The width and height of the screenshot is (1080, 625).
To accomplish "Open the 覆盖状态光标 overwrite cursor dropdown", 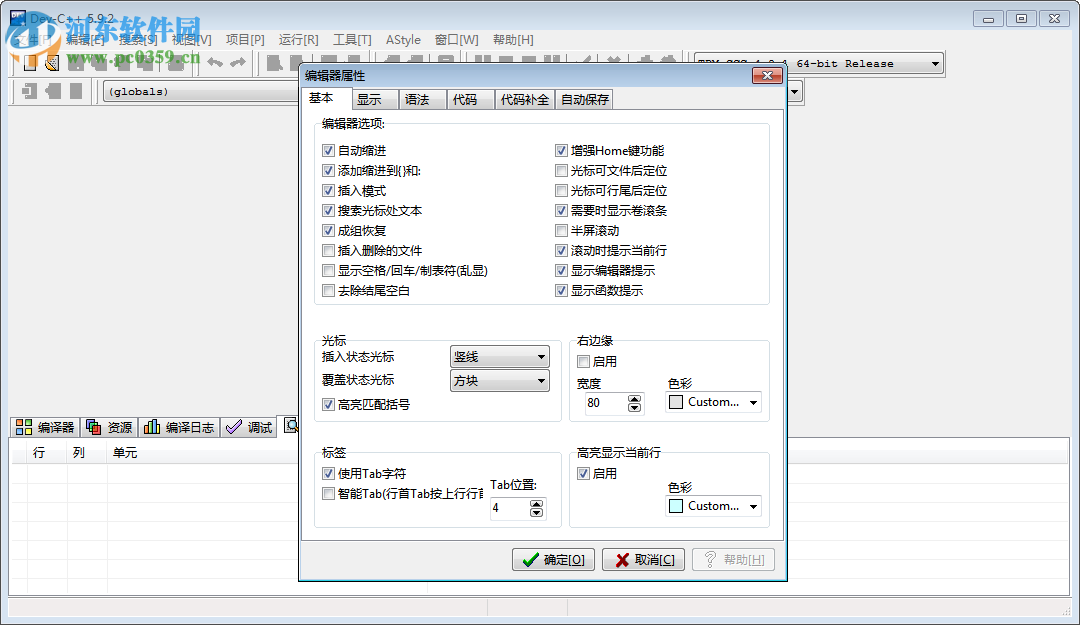I will click(540, 380).
